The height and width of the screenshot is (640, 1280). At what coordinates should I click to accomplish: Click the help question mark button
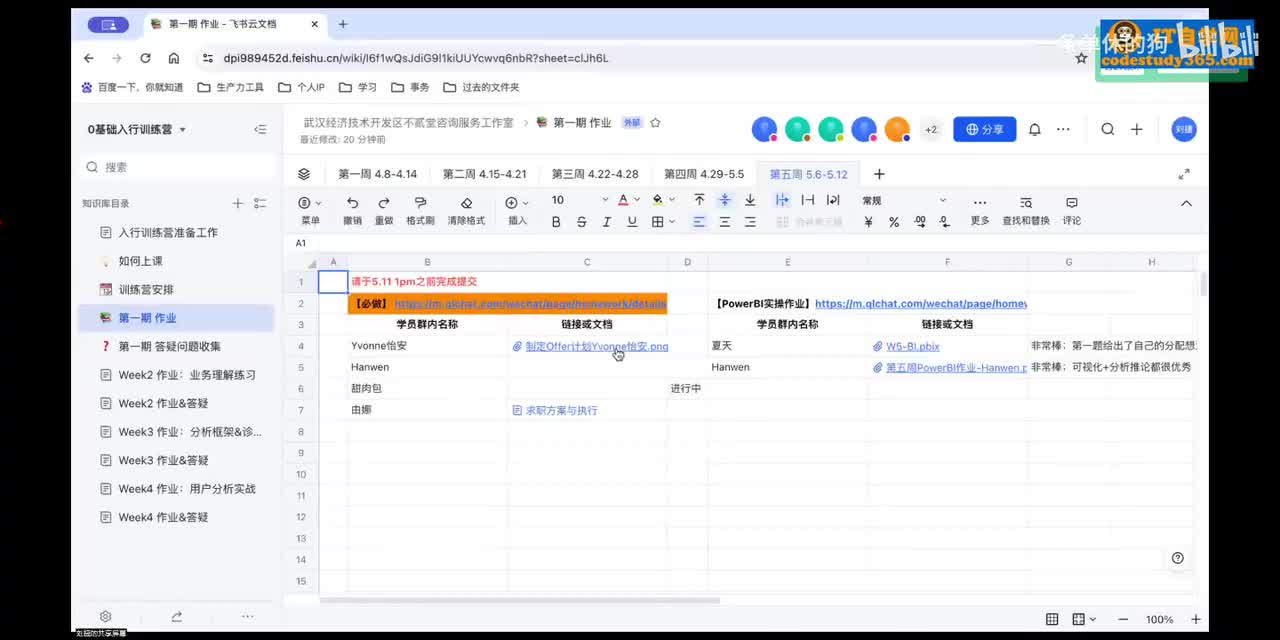[x=1177, y=558]
